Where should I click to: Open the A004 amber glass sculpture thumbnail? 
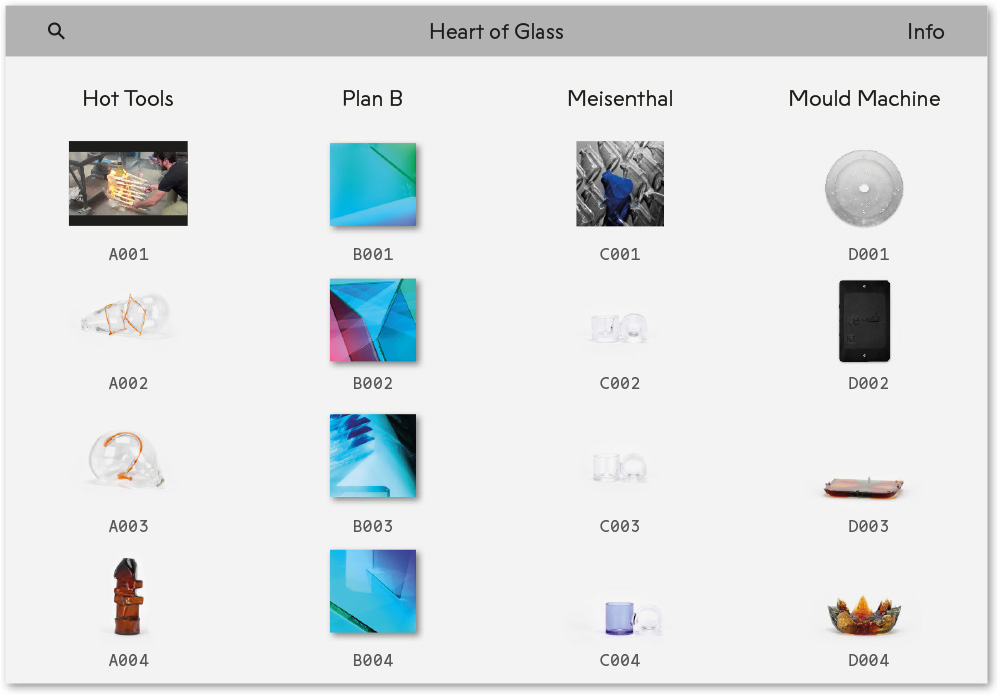[x=128, y=597]
